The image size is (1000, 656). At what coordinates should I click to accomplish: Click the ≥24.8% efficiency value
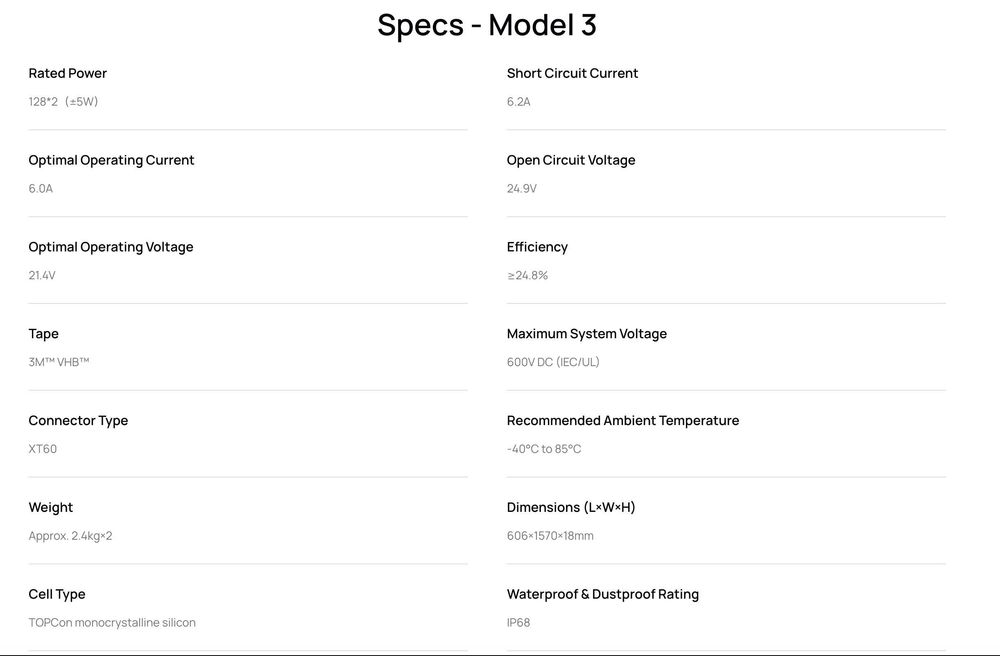tap(527, 275)
